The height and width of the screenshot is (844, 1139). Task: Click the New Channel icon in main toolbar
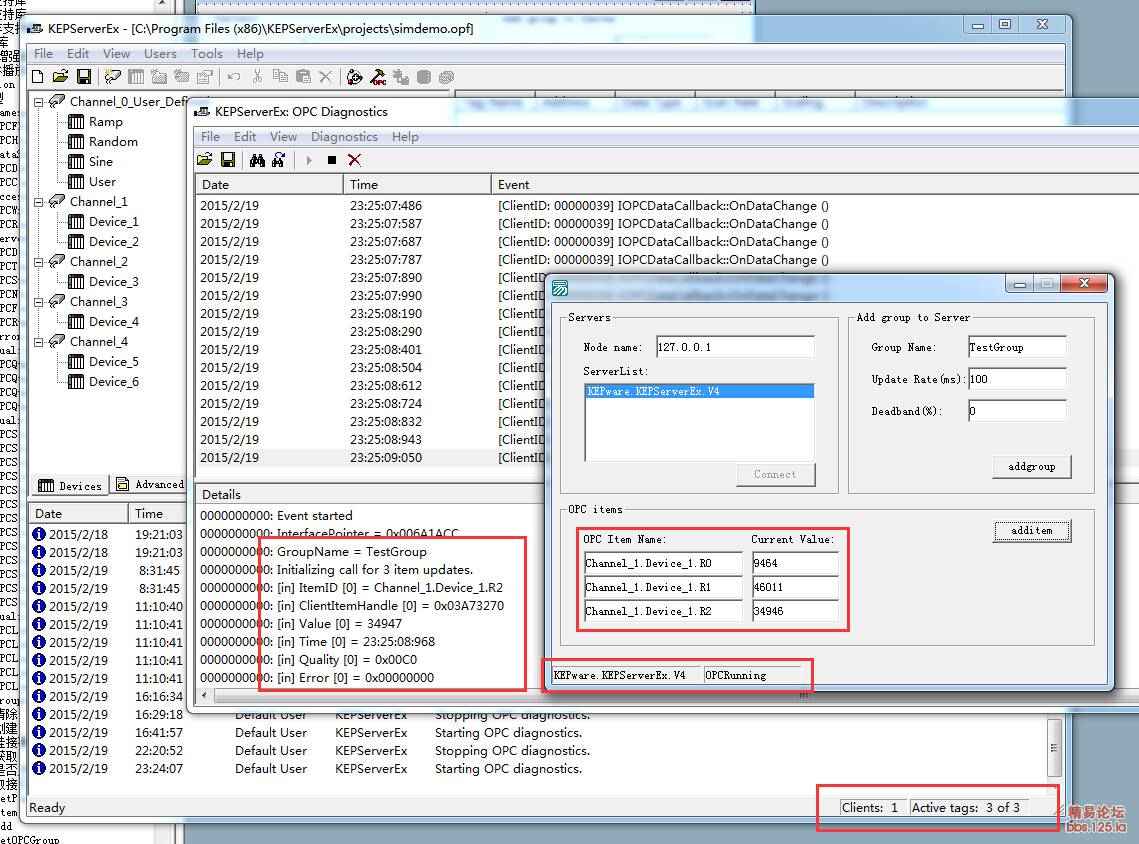tap(113, 76)
